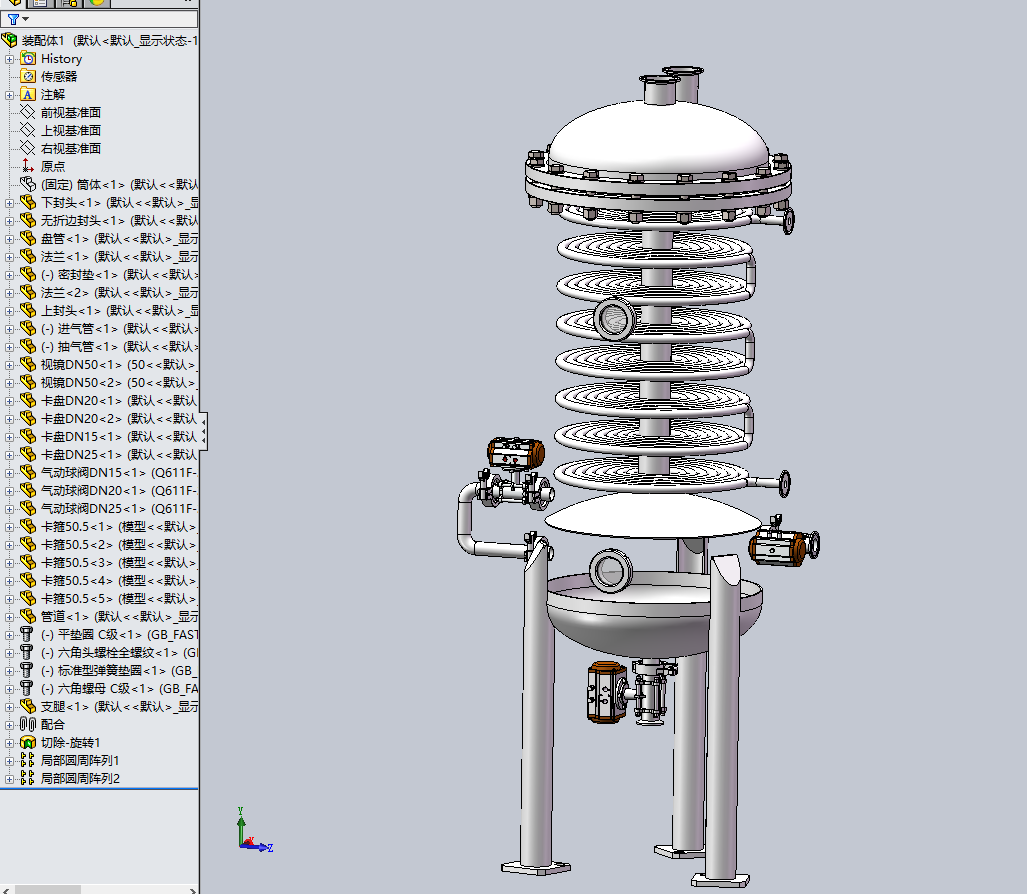Select the 卡盘DN25<1> component name
Image resolution: width=1027 pixels, height=894 pixels.
point(81,455)
